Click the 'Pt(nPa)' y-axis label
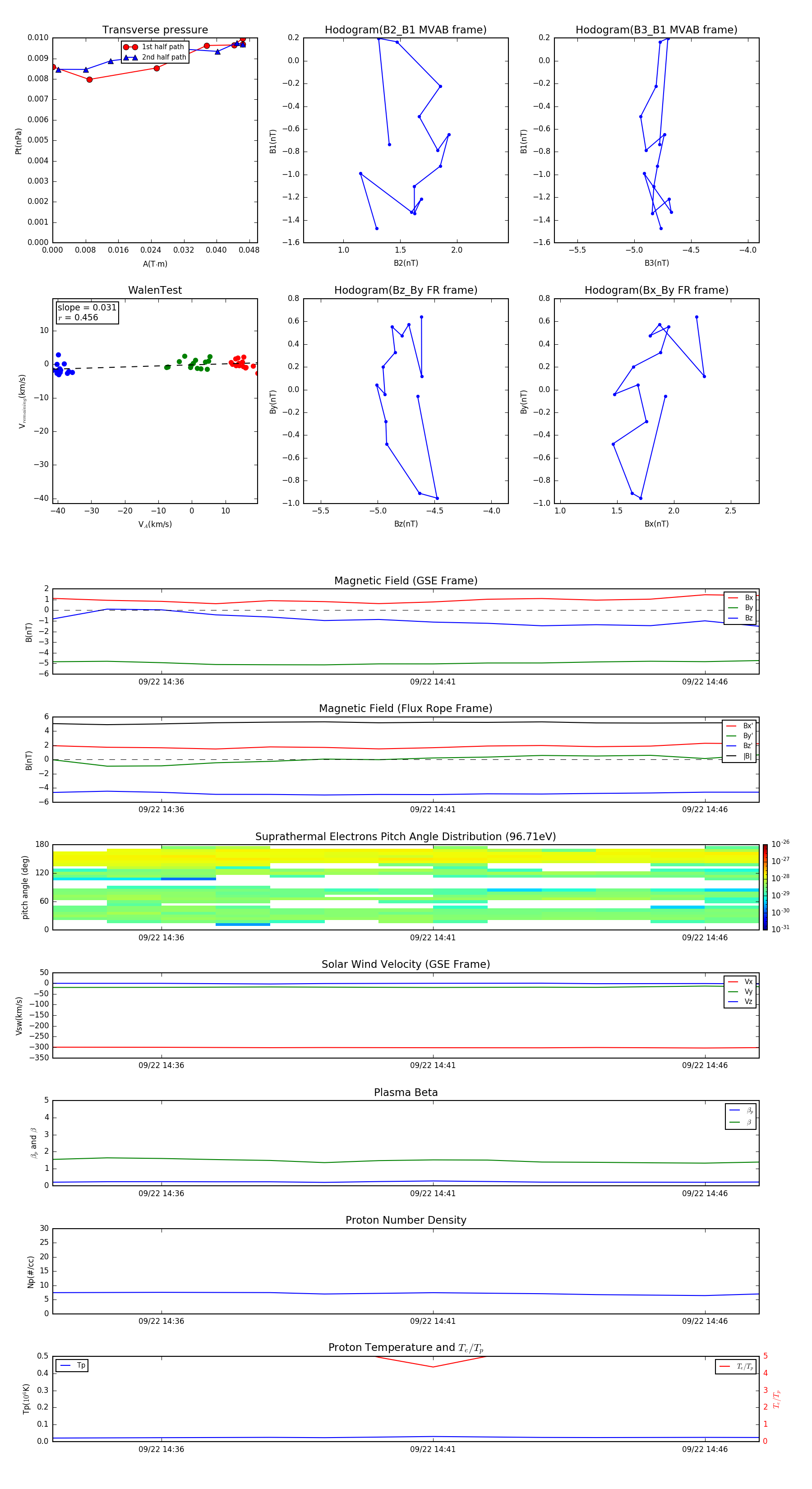 tap(18, 141)
